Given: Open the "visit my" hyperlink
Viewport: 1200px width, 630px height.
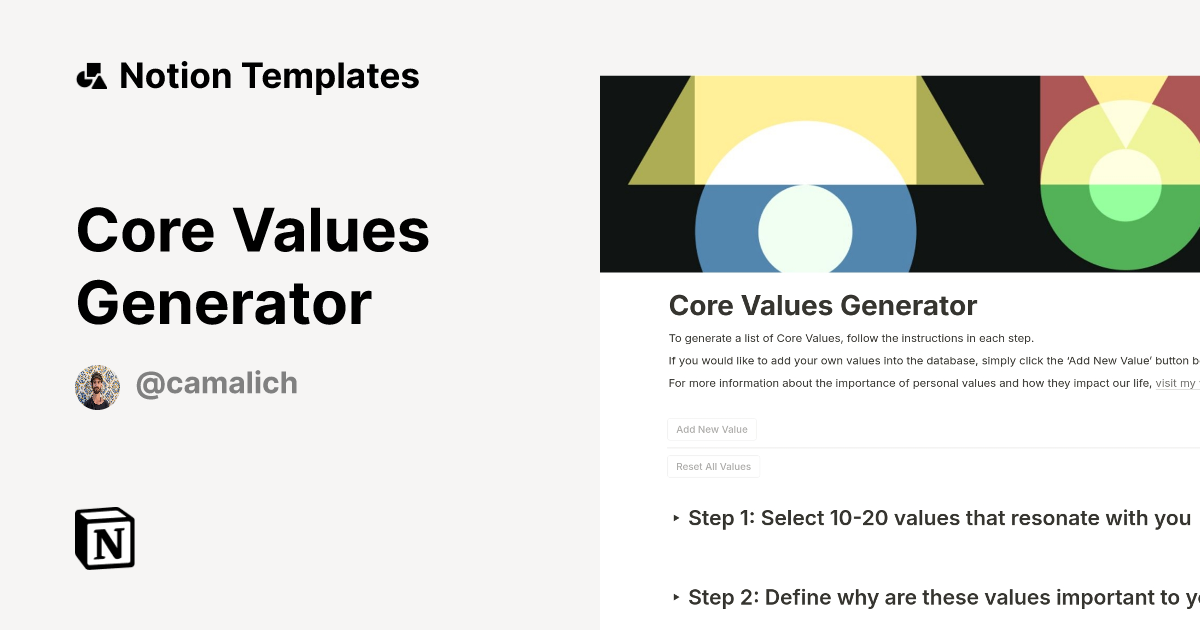Looking at the screenshot, I should (x=1176, y=382).
